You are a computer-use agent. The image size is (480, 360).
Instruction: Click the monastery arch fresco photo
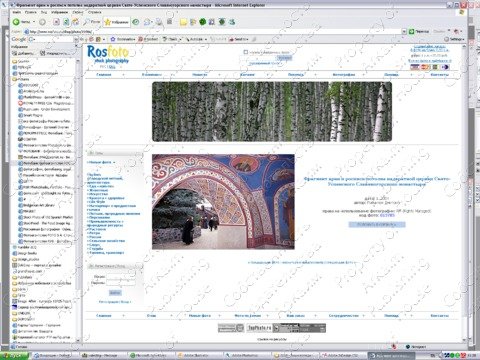[x=223, y=202]
